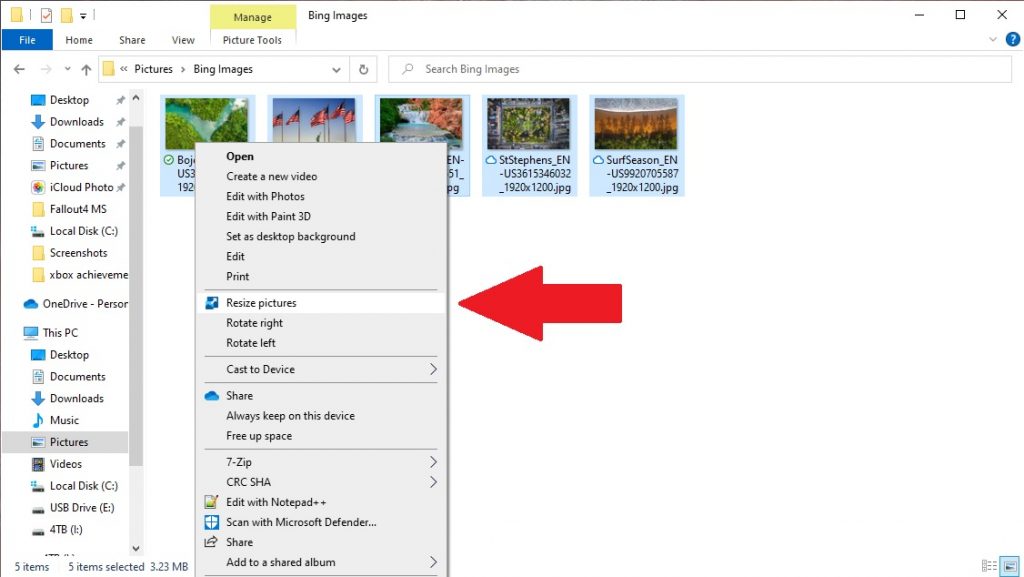Choose Scan with Microsoft Defender
The width and height of the screenshot is (1024, 577).
pos(321,522)
